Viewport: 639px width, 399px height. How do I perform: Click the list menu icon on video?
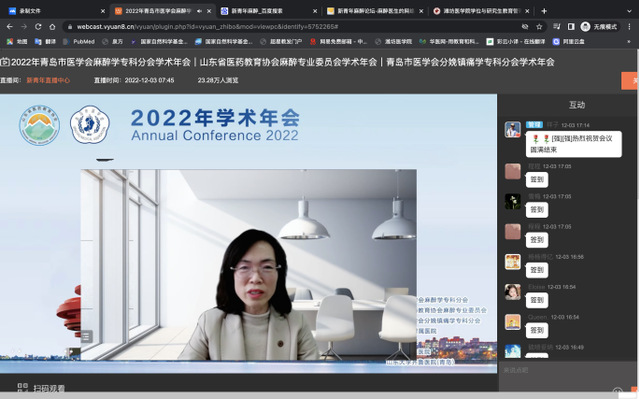pyautogui.click(x=86, y=336)
